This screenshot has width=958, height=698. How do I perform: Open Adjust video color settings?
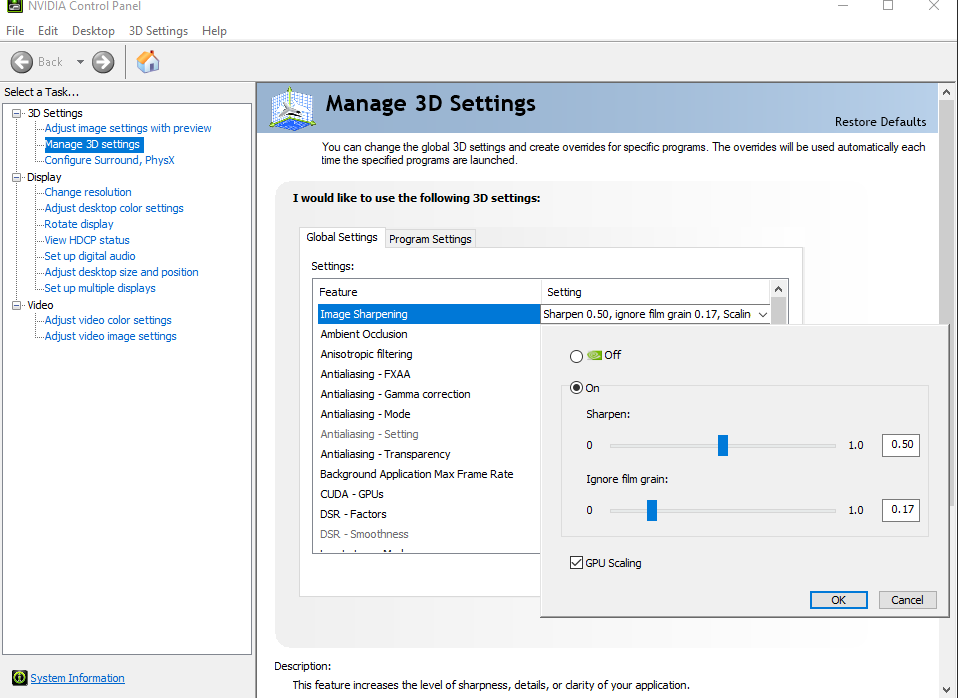pos(108,320)
